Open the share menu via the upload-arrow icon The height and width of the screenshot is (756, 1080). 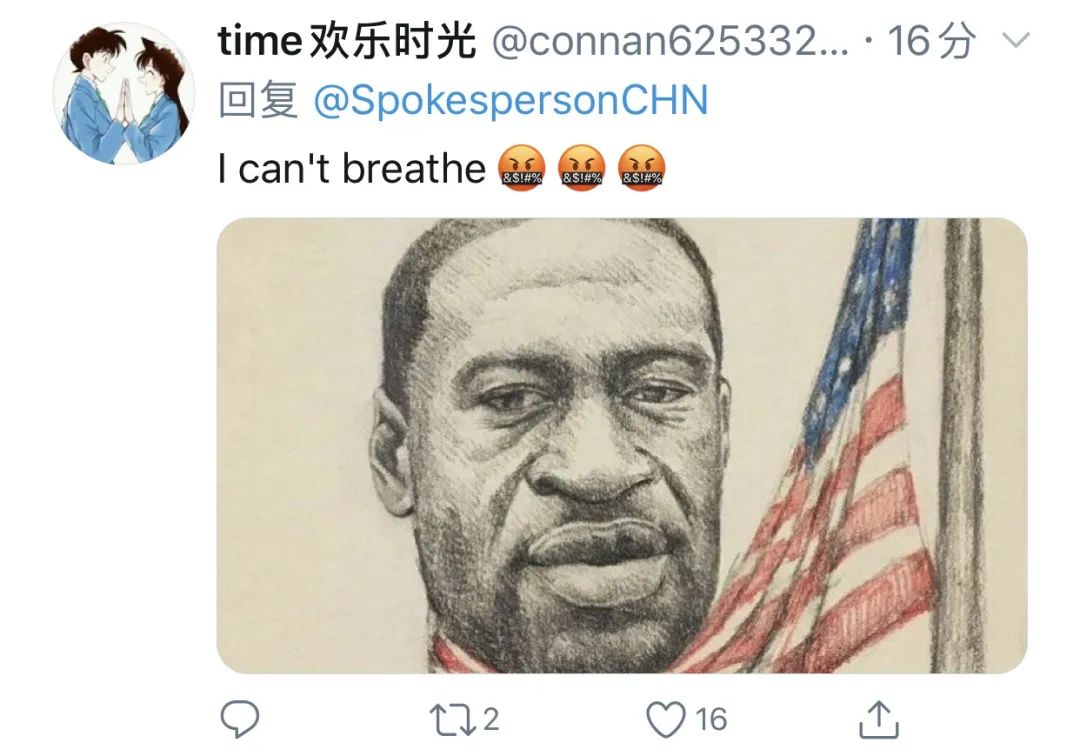(x=879, y=719)
